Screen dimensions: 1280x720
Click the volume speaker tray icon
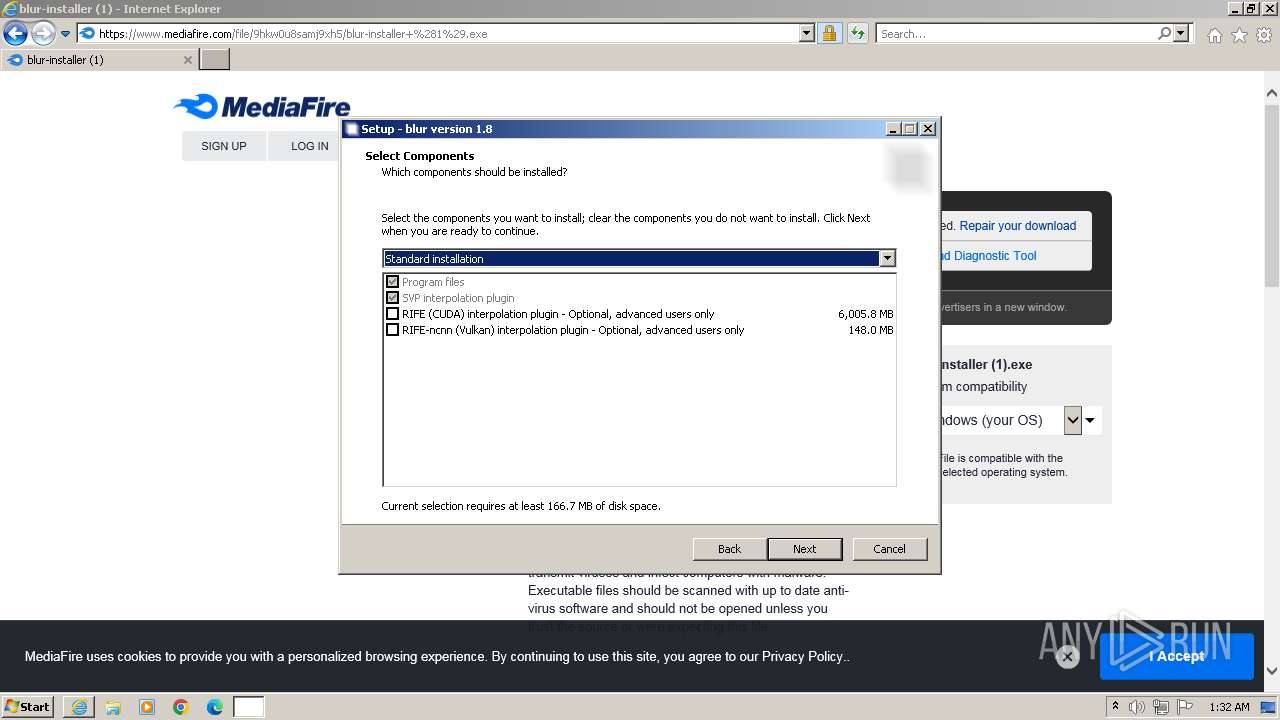pyautogui.click(x=1137, y=707)
